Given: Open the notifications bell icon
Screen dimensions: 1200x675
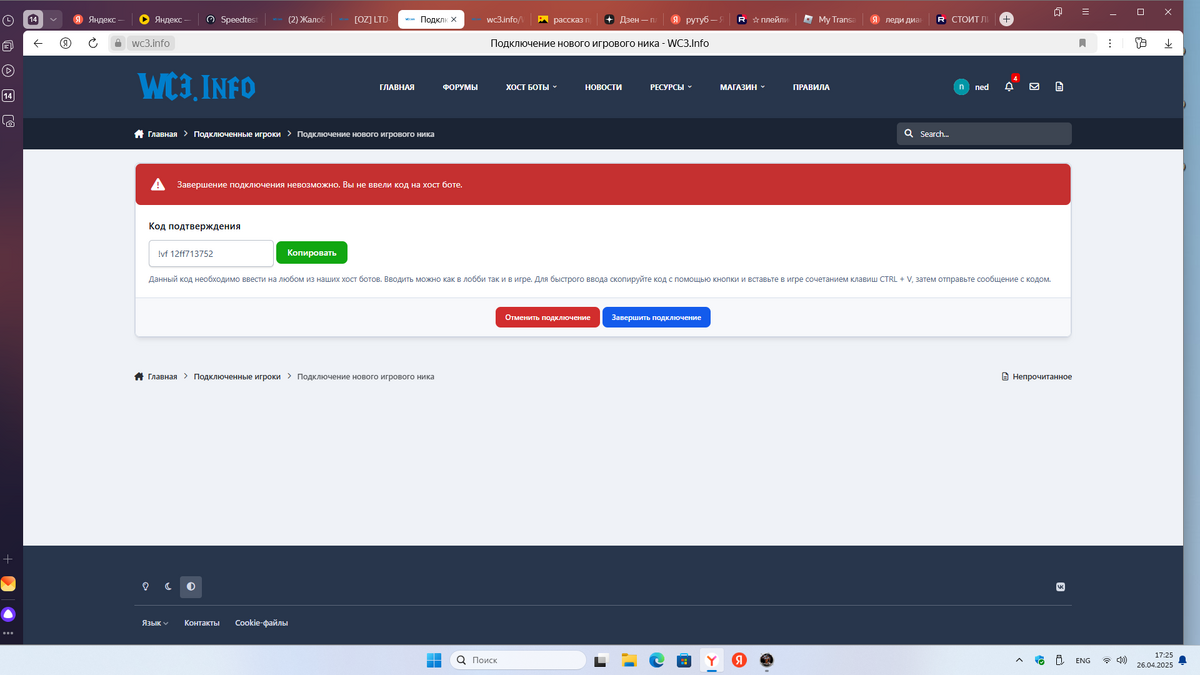Looking at the screenshot, I should 1009,87.
